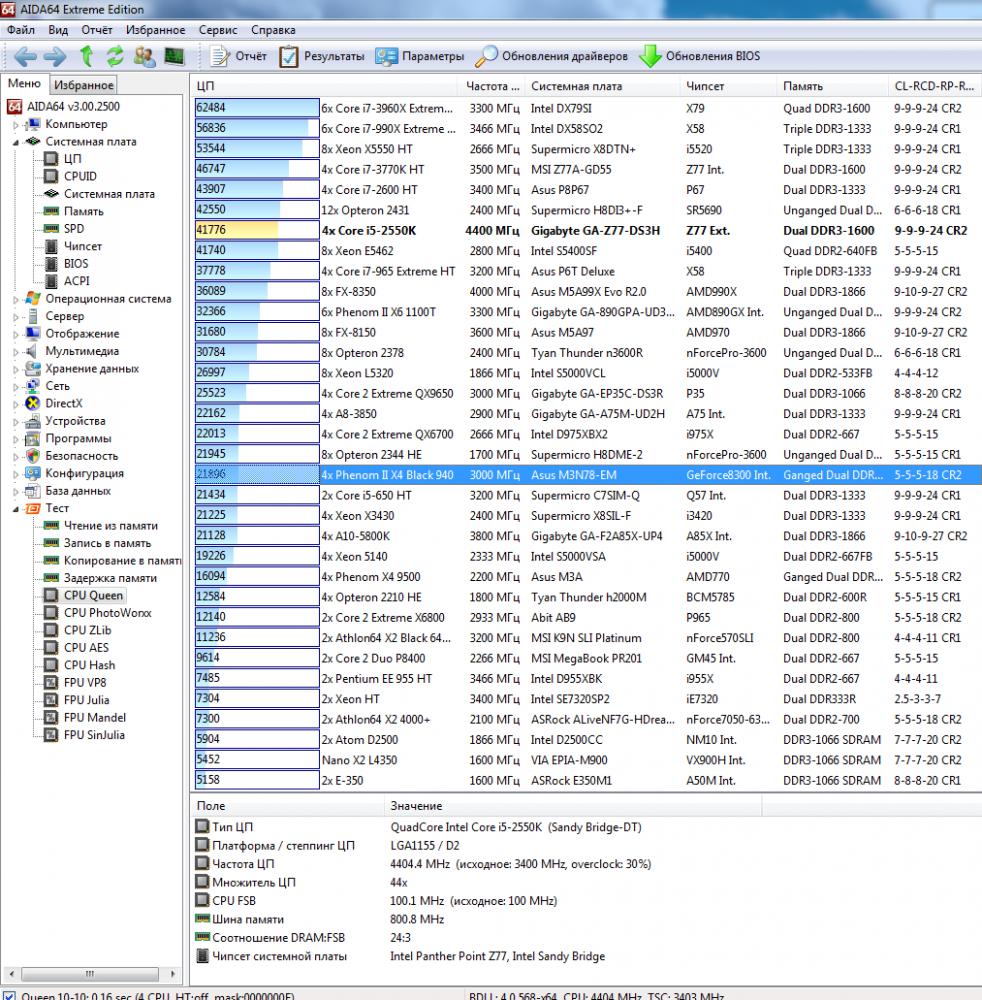Click the DirectX tree icon
This screenshot has width=982, height=1000.
[x=33, y=403]
